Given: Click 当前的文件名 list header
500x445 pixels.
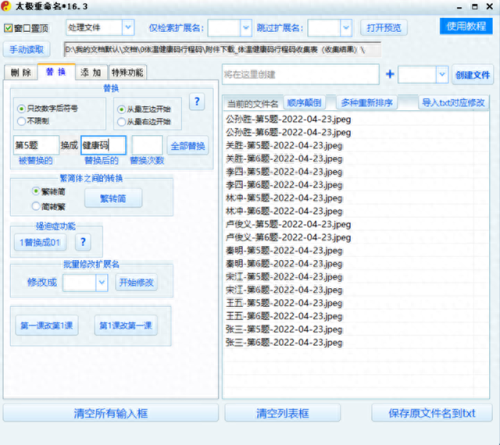Looking at the screenshot, I should click(x=253, y=104).
